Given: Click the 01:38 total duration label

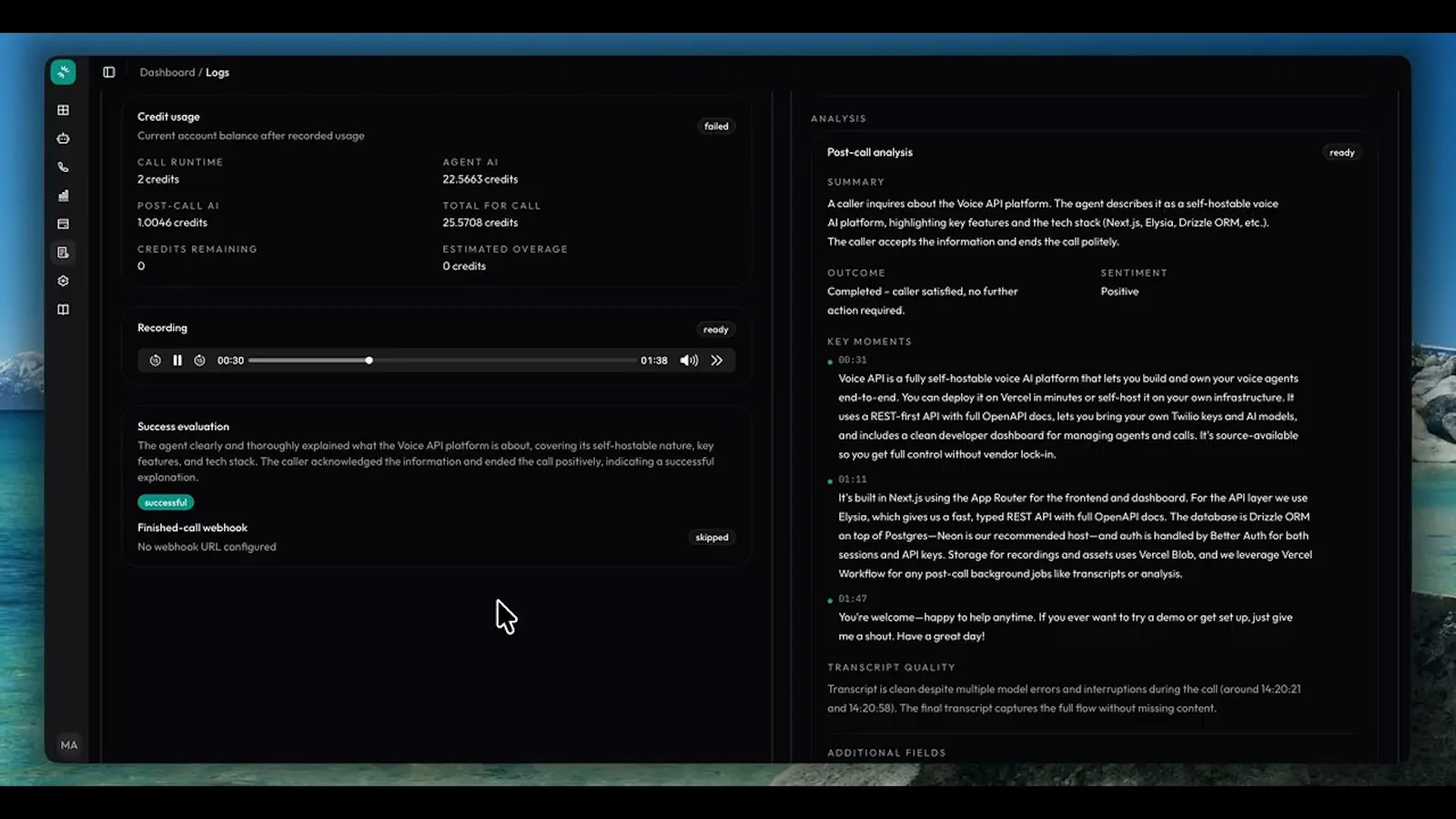Looking at the screenshot, I should pyautogui.click(x=653, y=360).
